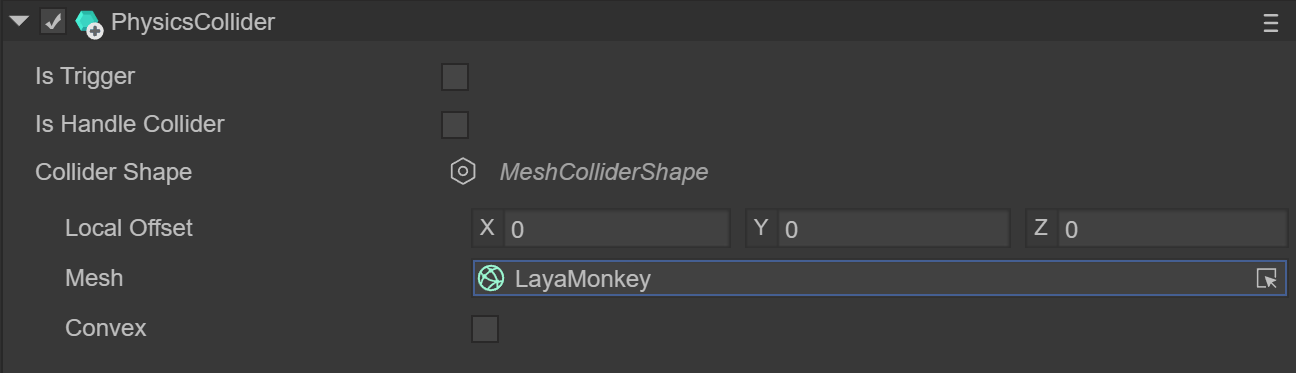1296x373 pixels.
Task: Click the X axis label of Local Offset
Action: point(487,228)
